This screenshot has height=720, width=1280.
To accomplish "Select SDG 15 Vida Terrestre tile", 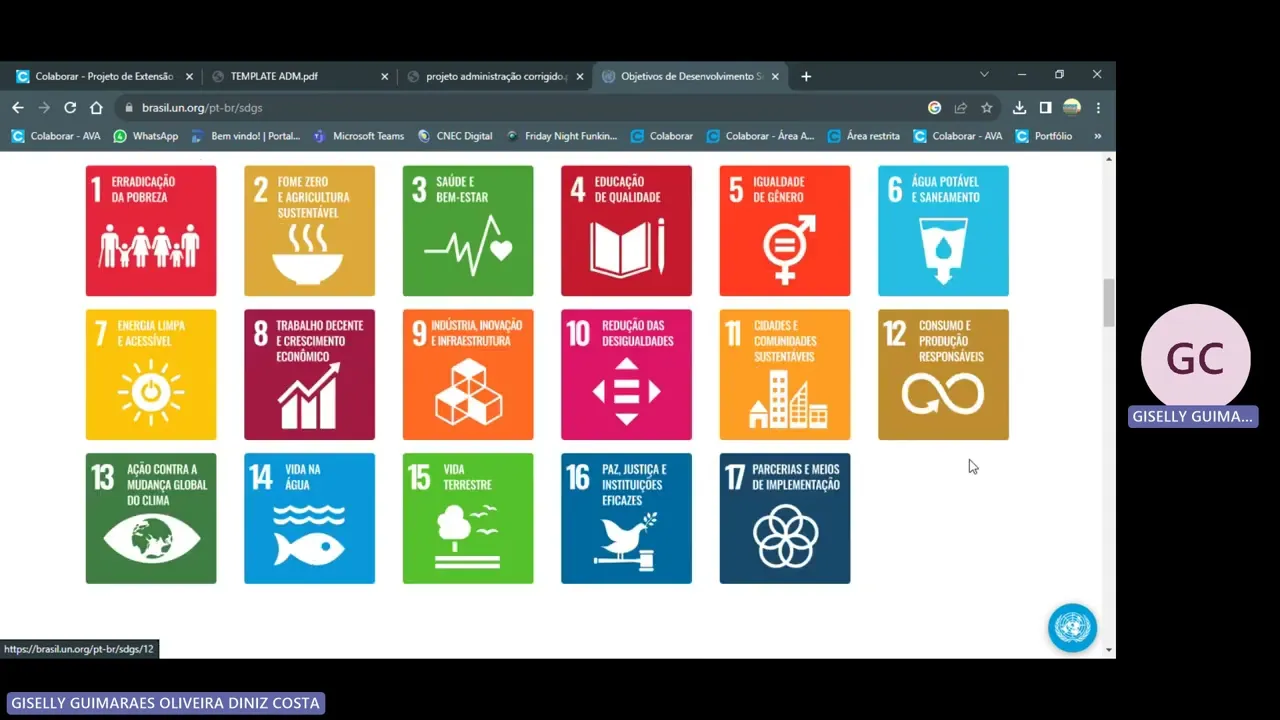I will (x=468, y=519).
